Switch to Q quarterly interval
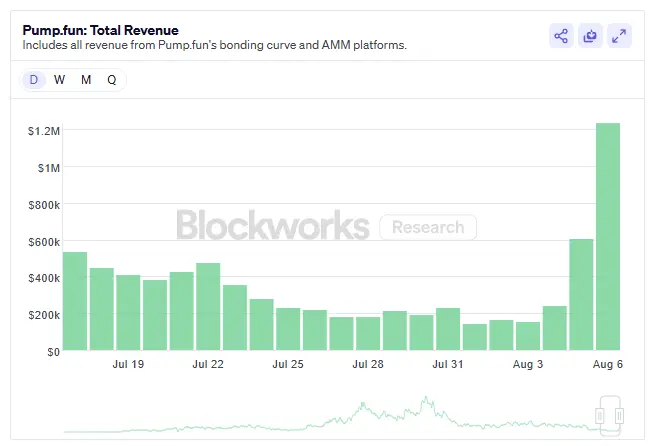The width and height of the screenshot is (651, 446). click(x=112, y=79)
